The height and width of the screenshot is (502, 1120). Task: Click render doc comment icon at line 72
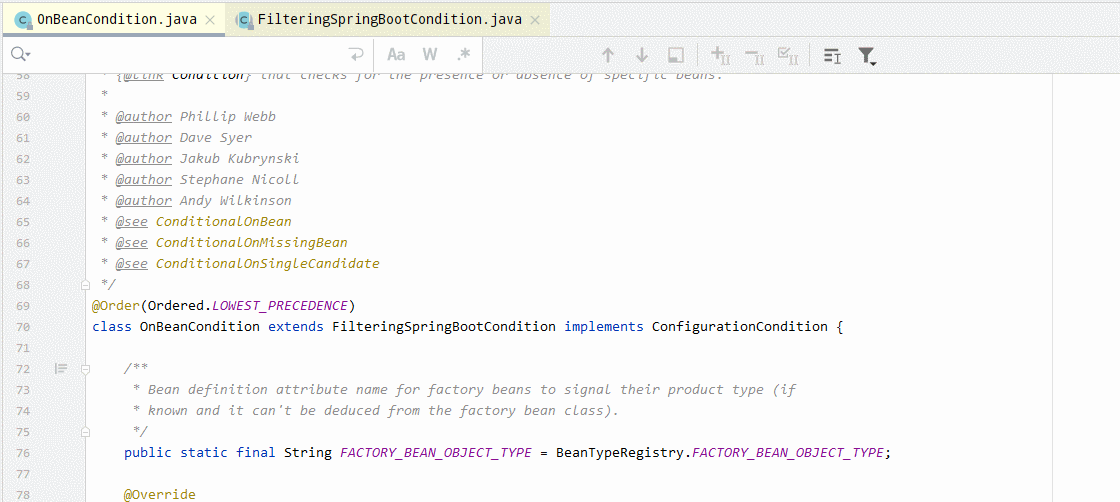coord(61,369)
